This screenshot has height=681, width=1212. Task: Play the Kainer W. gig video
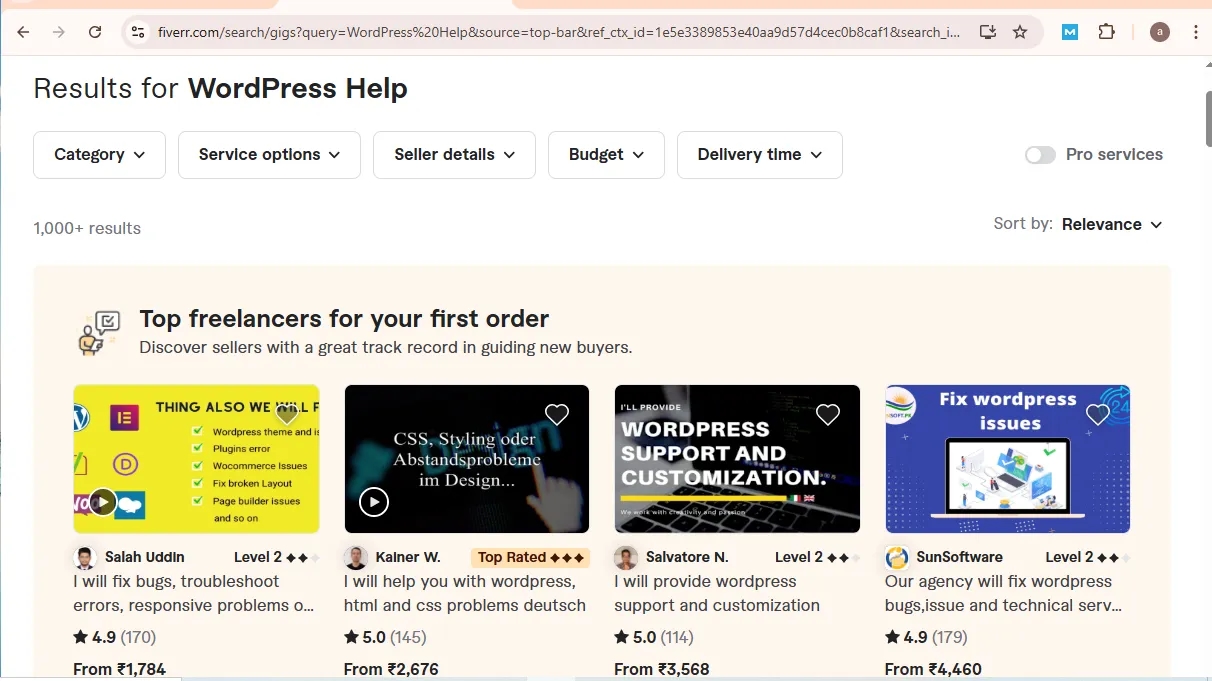pyautogui.click(x=374, y=501)
